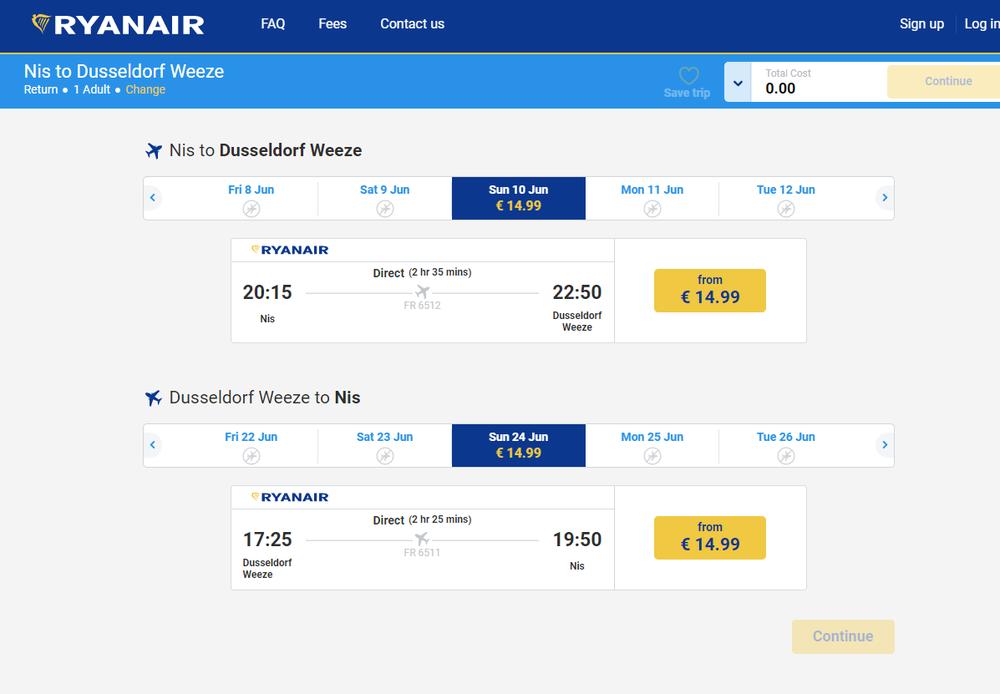Expand the Total Cost dropdown arrow

tap(738, 83)
